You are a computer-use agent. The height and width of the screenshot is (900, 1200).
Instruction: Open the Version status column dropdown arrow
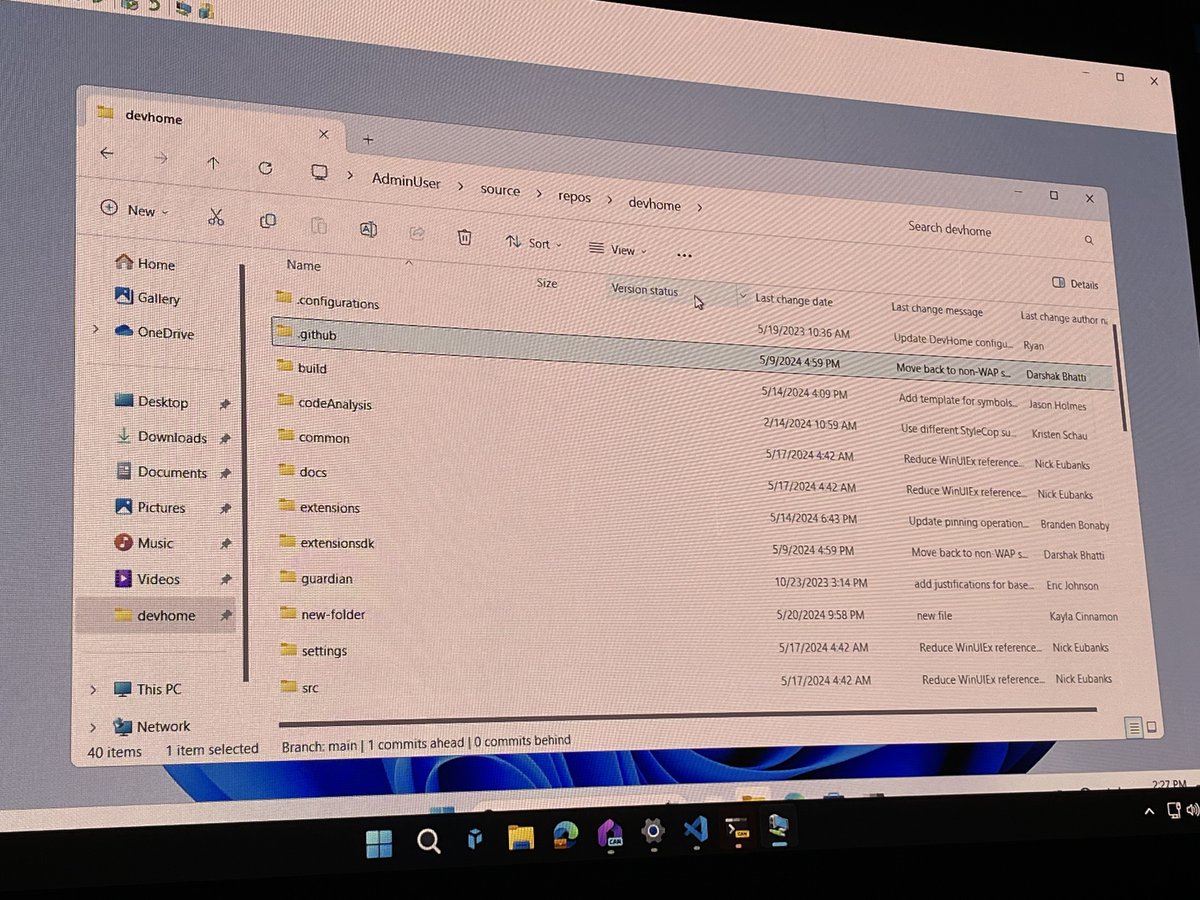pos(742,296)
